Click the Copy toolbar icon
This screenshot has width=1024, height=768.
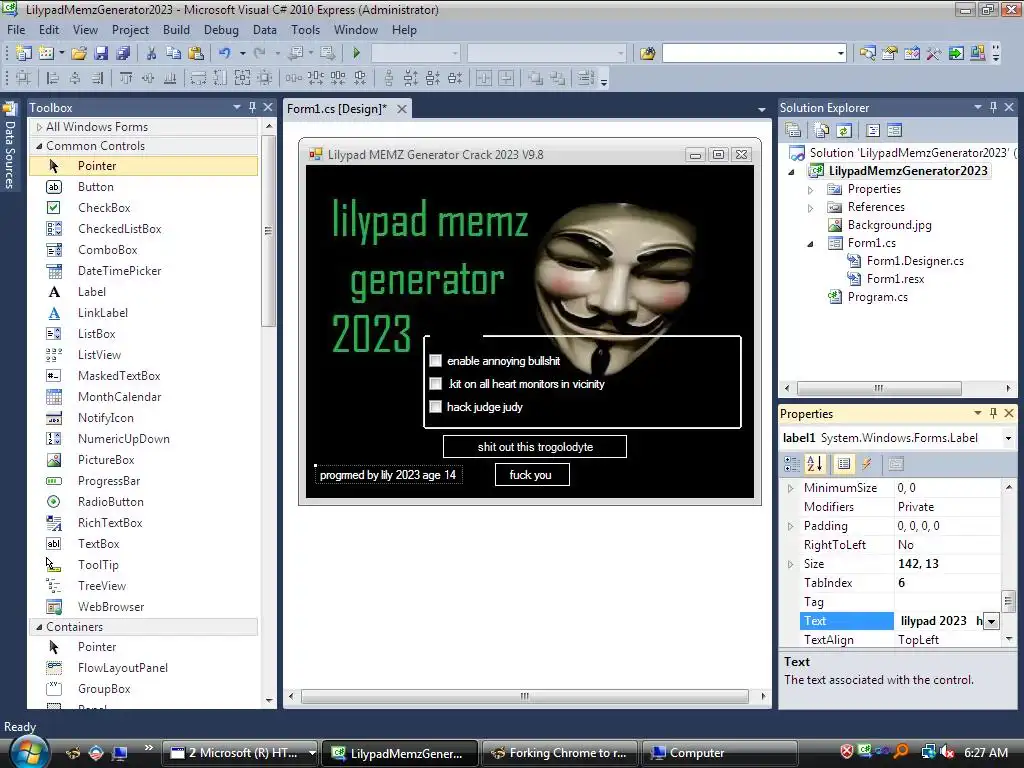point(173,53)
